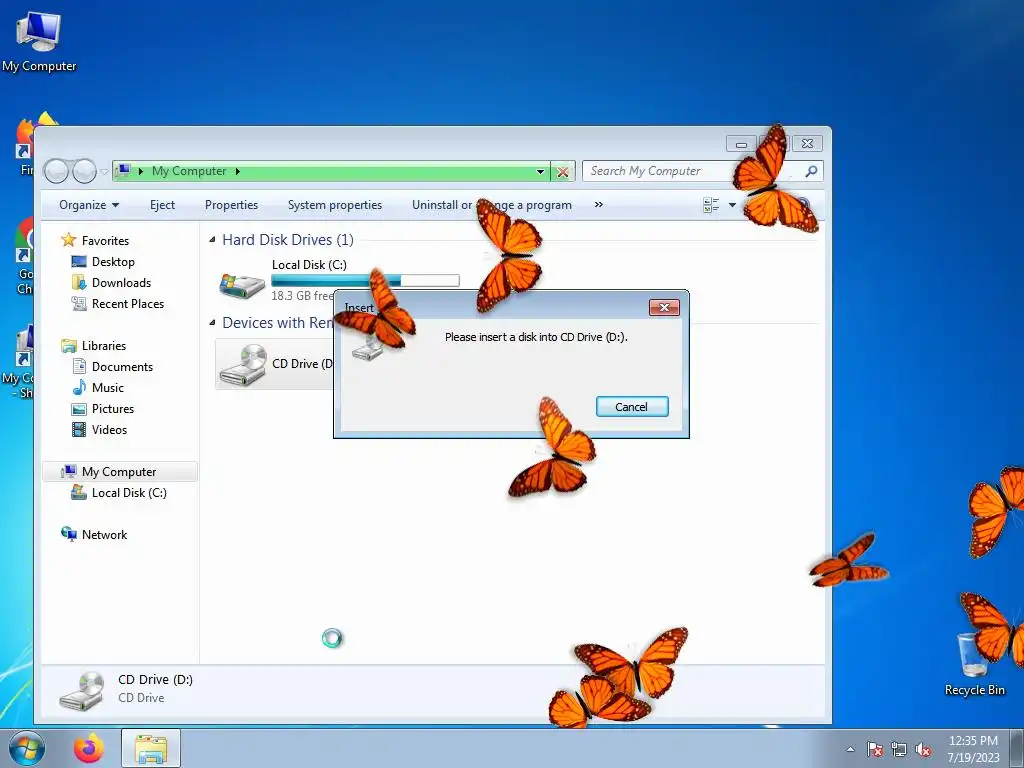Close the Insert disk dialog
This screenshot has width=1024, height=768.
point(664,308)
